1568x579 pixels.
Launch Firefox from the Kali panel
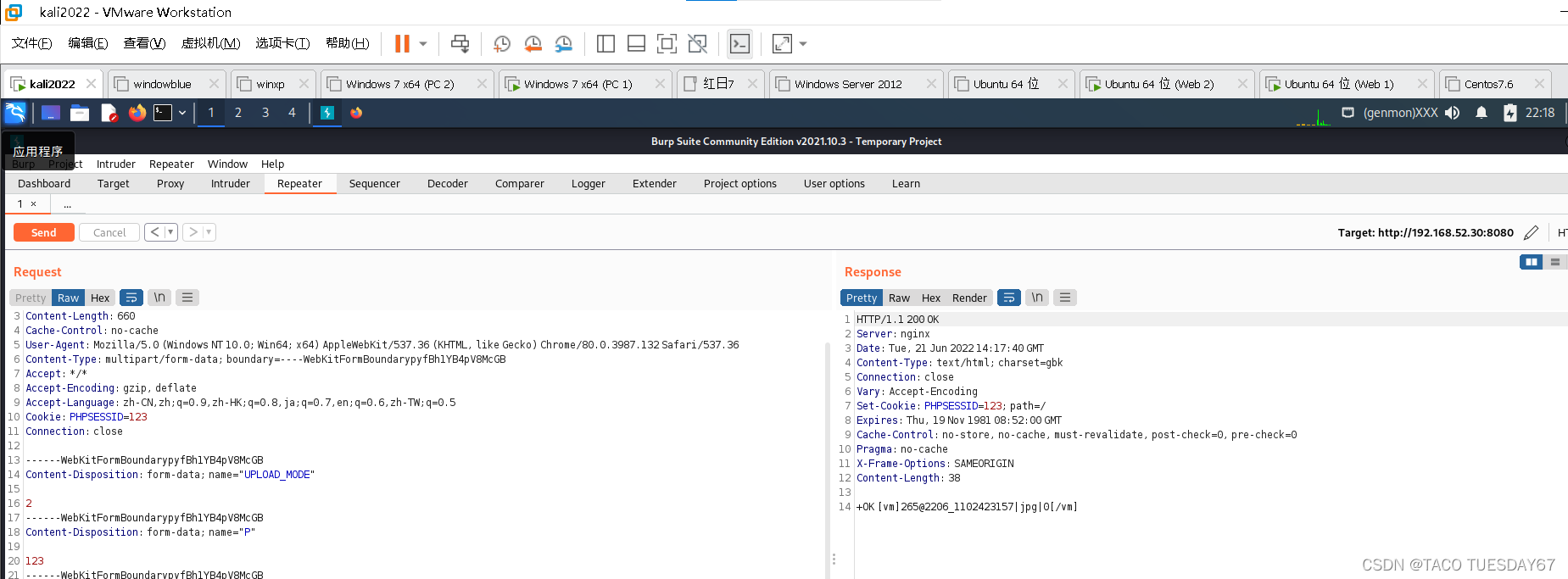(x=137, y=113)
